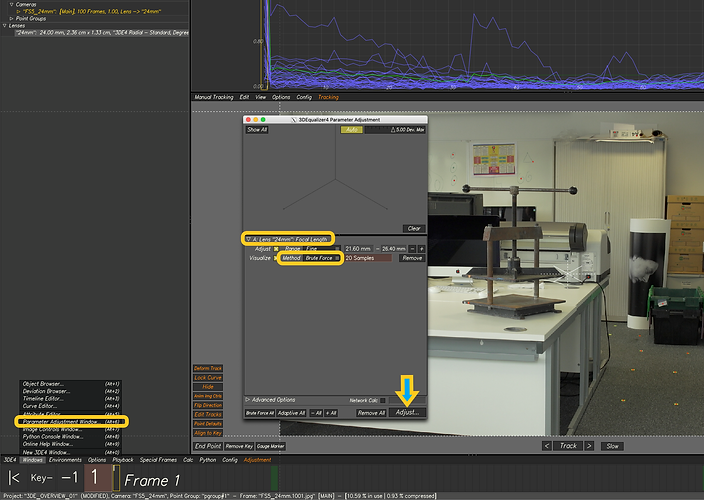
Task: Open the Playback menu
Action: [x=123, y=460]
